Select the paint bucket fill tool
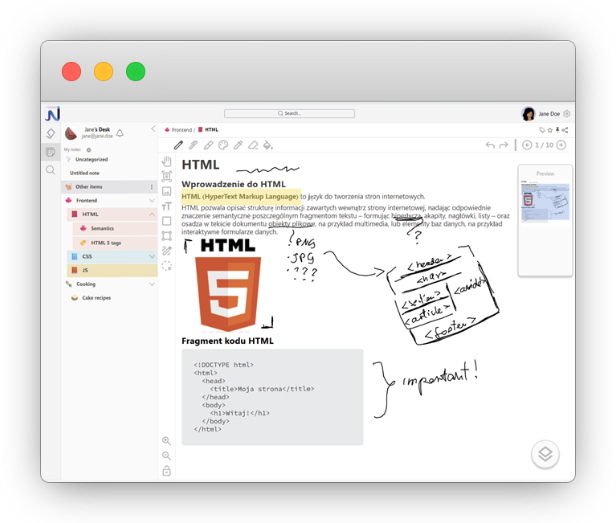The image size is (616, 523). pos(268,145)
